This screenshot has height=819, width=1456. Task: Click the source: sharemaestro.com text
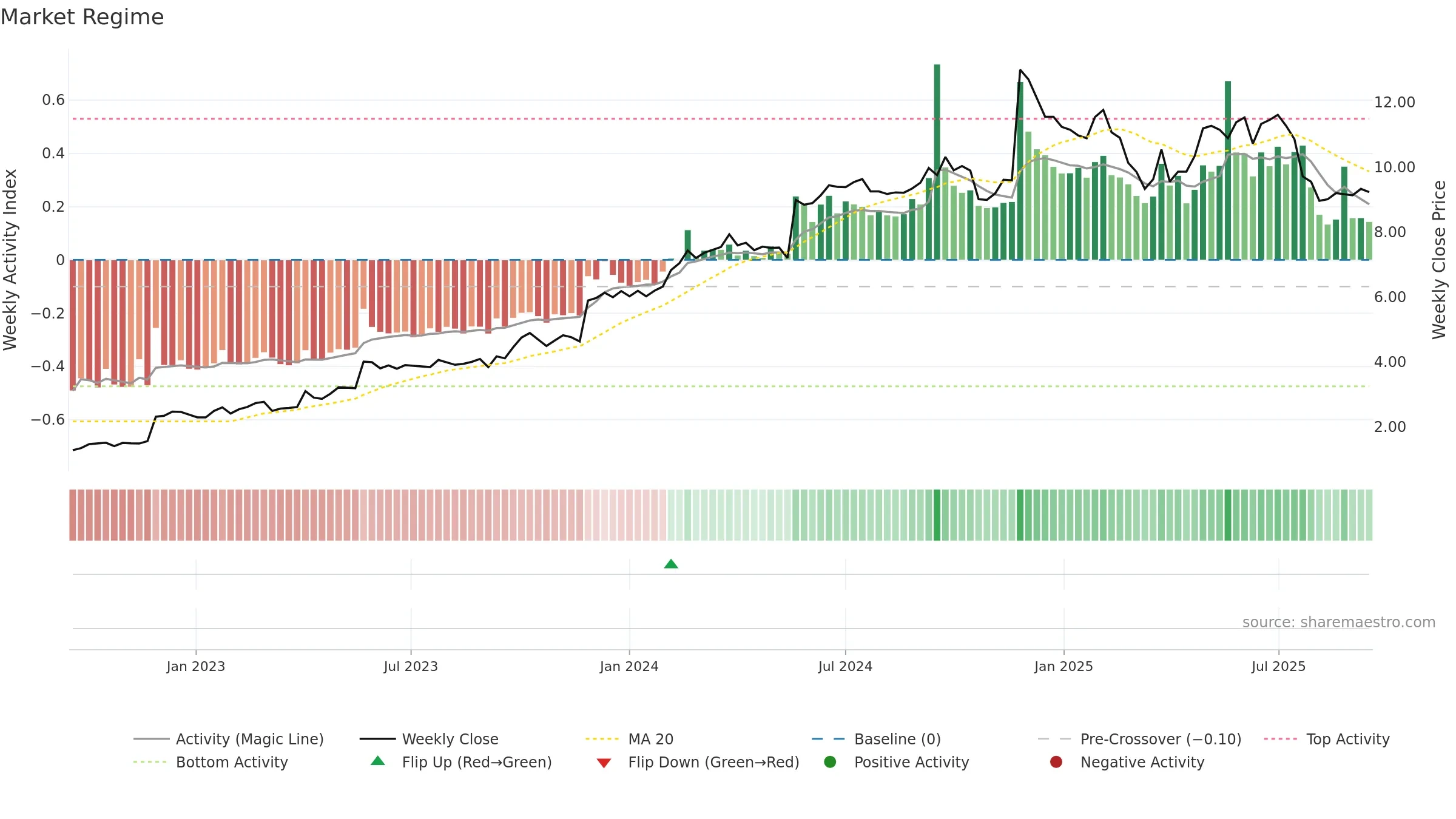1339,622
